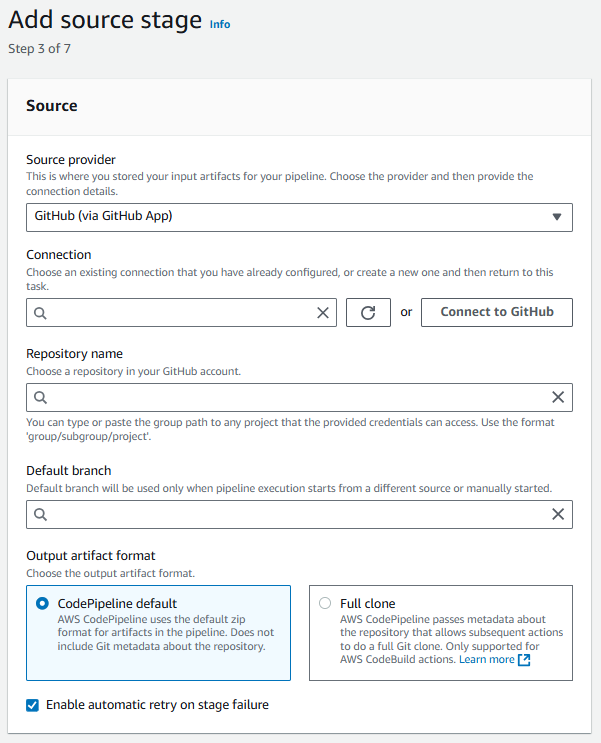Open the Info link beside Add source stage

click(220, 24)
